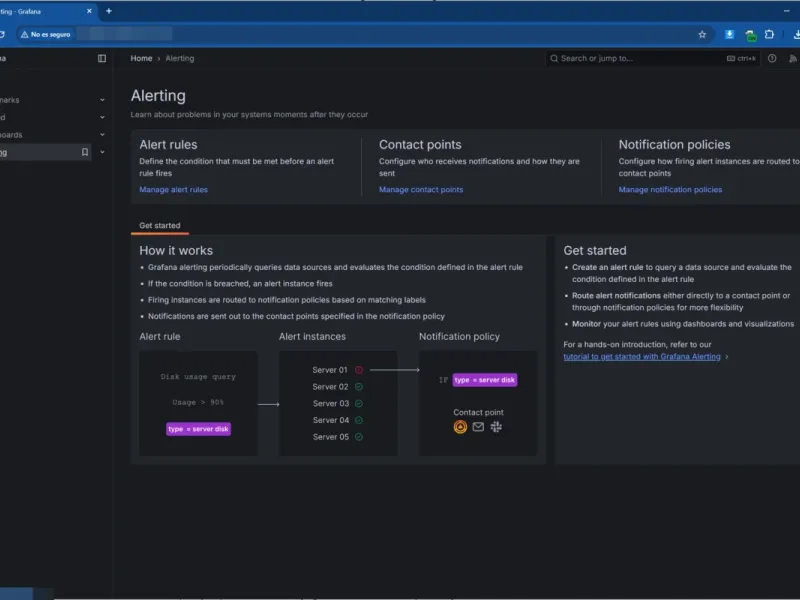
Task: Open the blue download extension icon
Action: (729, 34)
